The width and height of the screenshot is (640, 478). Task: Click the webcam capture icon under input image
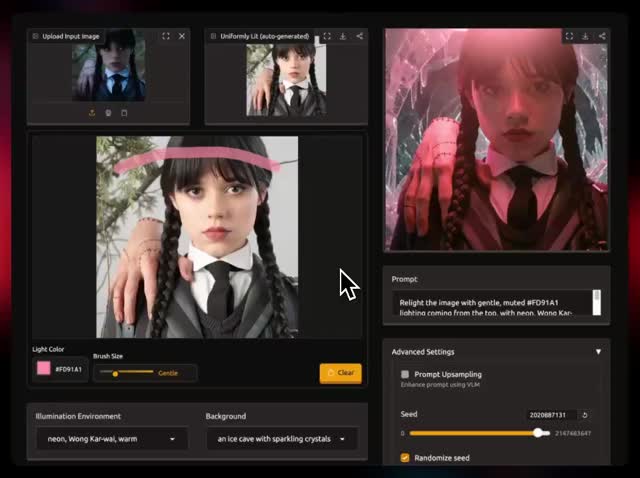pyautogui.click(x=108, y=113)
